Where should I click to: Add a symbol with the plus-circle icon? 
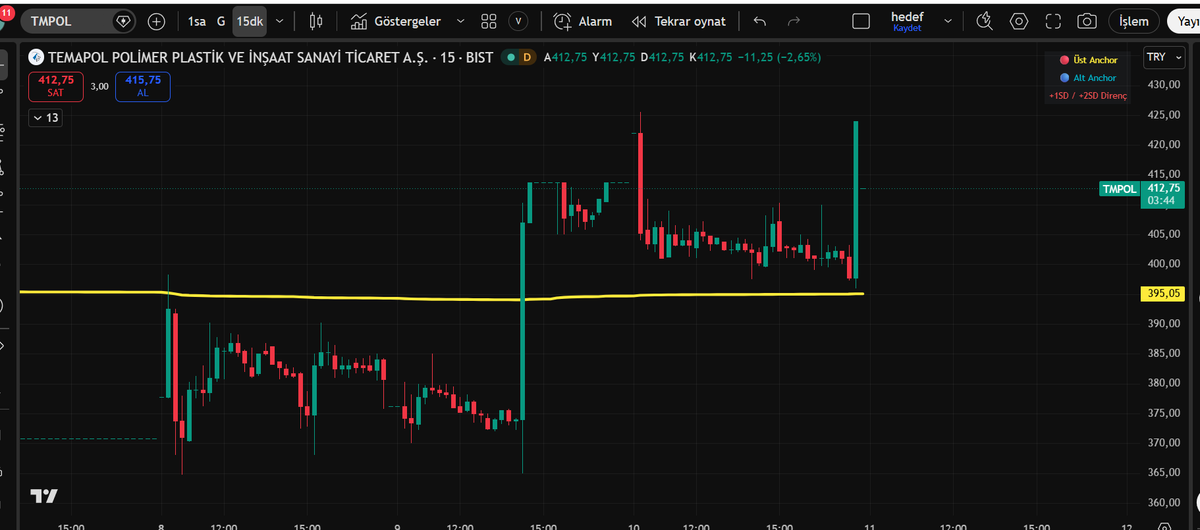tap(157, 21)
